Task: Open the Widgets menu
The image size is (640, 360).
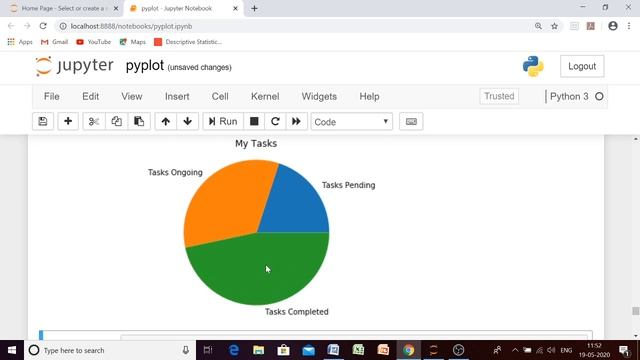Action: click(319, 96)
